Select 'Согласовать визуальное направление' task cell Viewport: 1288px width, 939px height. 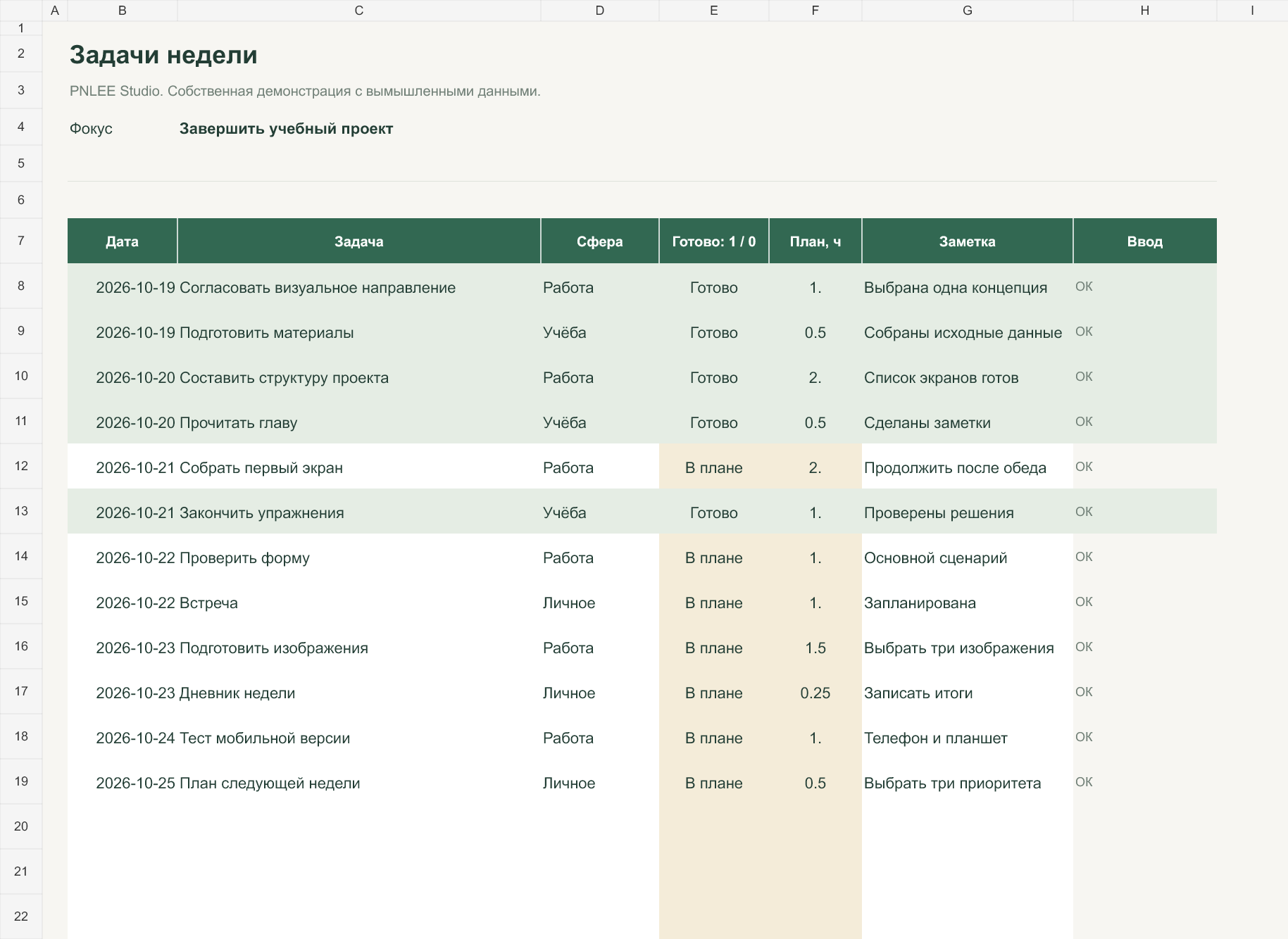(358, 287)
